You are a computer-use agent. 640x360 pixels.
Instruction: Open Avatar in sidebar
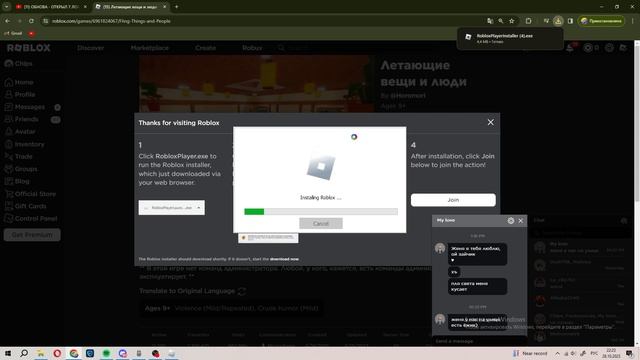[x=20, y=131]
